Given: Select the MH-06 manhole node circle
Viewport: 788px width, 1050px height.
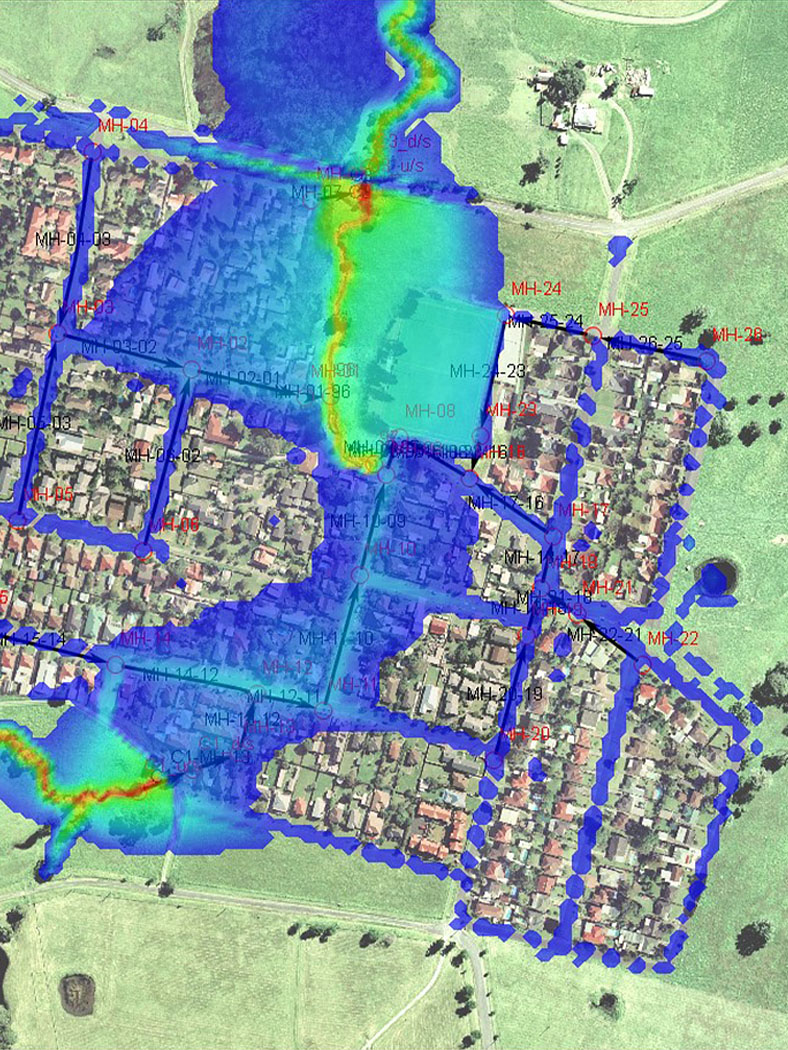Looking at the screenshot, I should [x=143, y=551].
